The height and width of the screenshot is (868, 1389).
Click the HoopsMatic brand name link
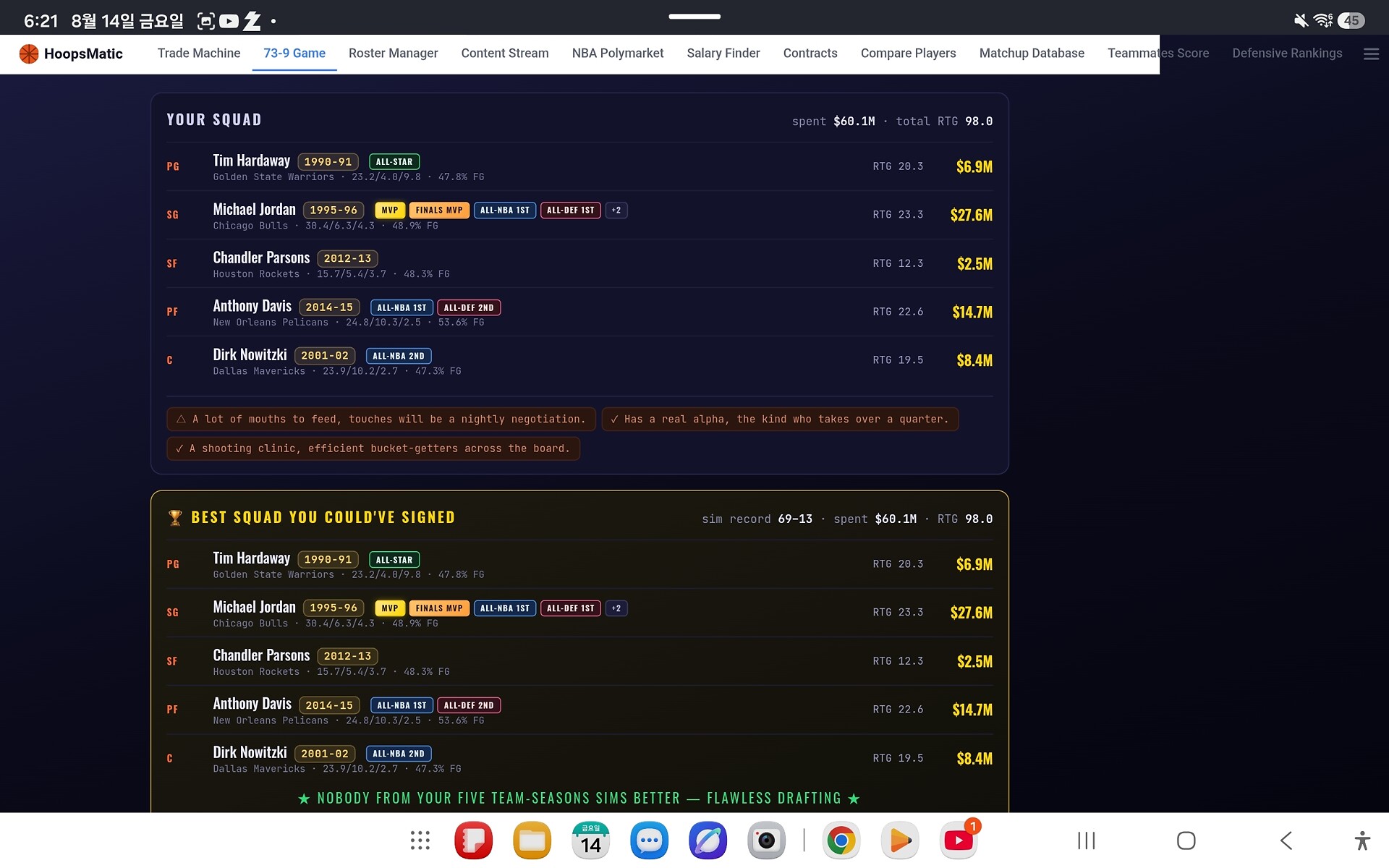83,54
